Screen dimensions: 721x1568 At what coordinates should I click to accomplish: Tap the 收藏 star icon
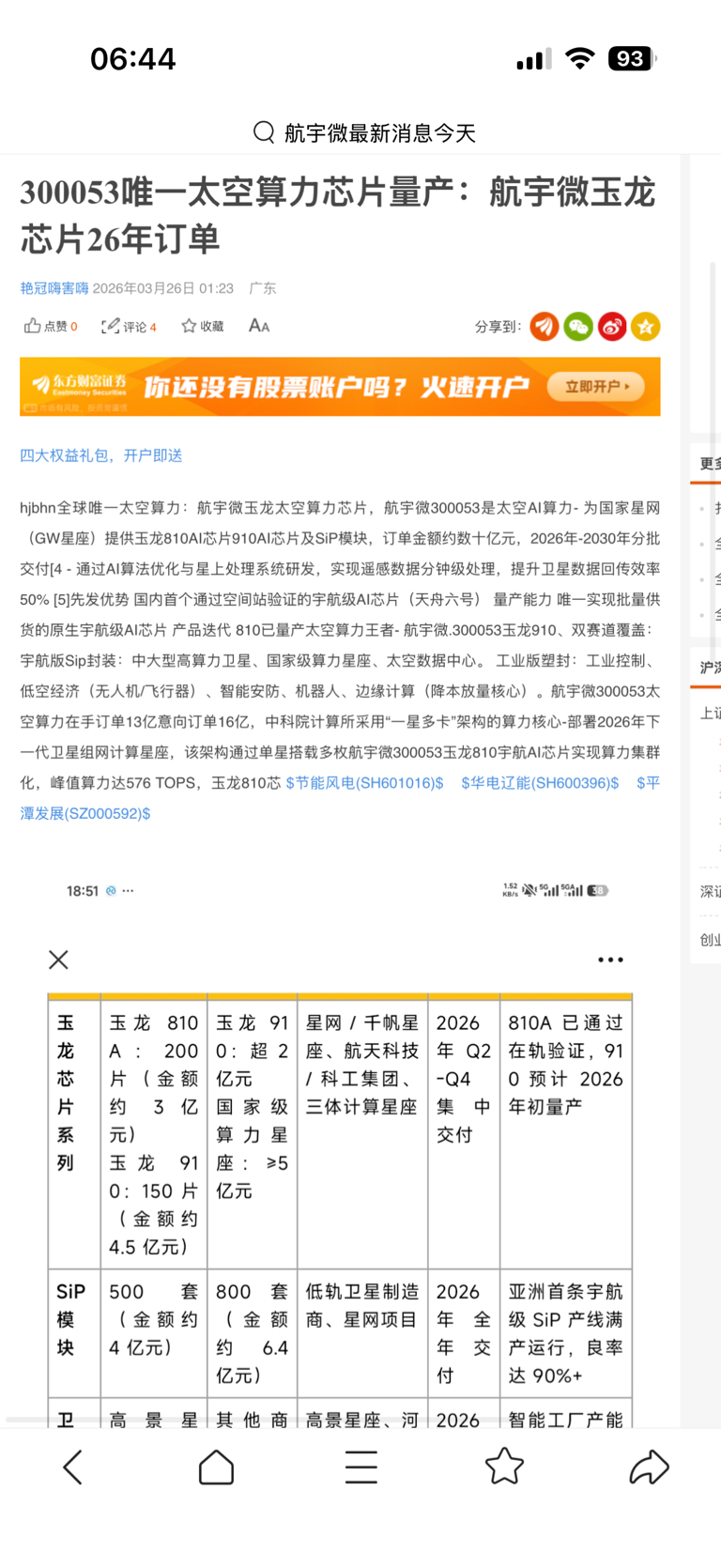(x=189, y=326)
